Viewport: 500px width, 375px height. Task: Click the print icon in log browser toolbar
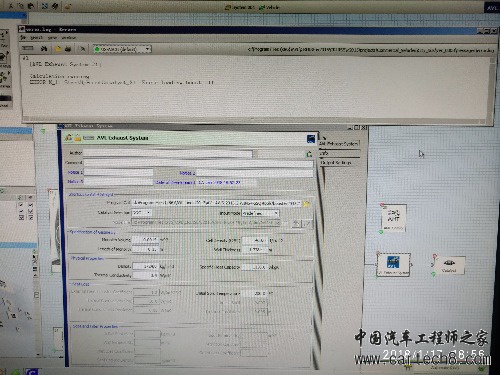(x=68, y=49)
